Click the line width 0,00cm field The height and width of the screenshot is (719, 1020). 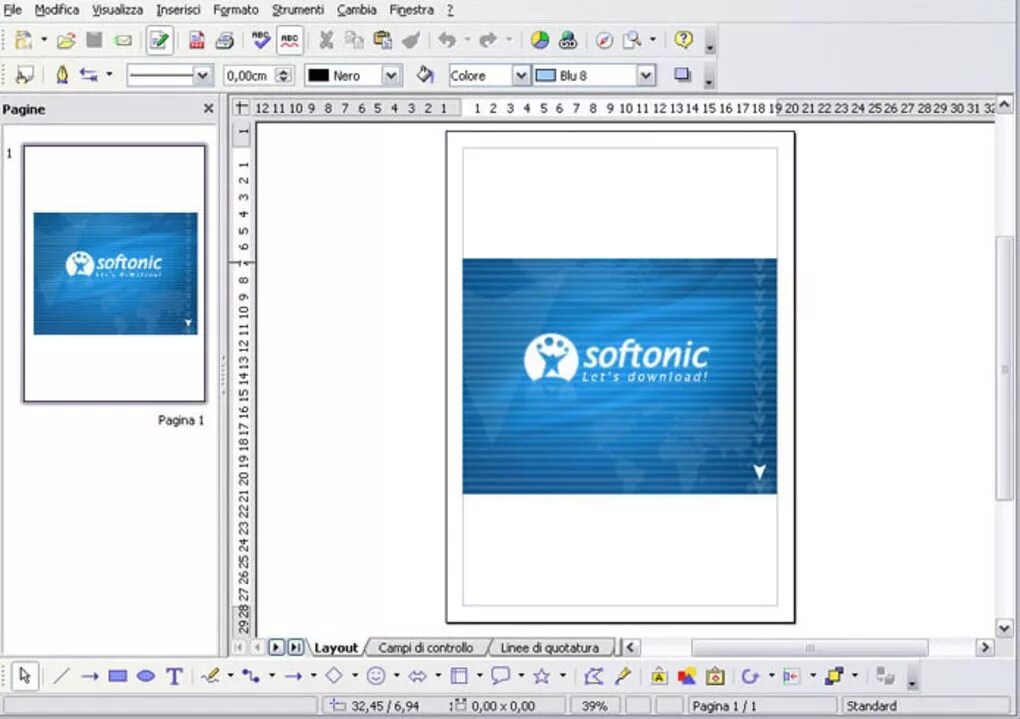(249, 75)
